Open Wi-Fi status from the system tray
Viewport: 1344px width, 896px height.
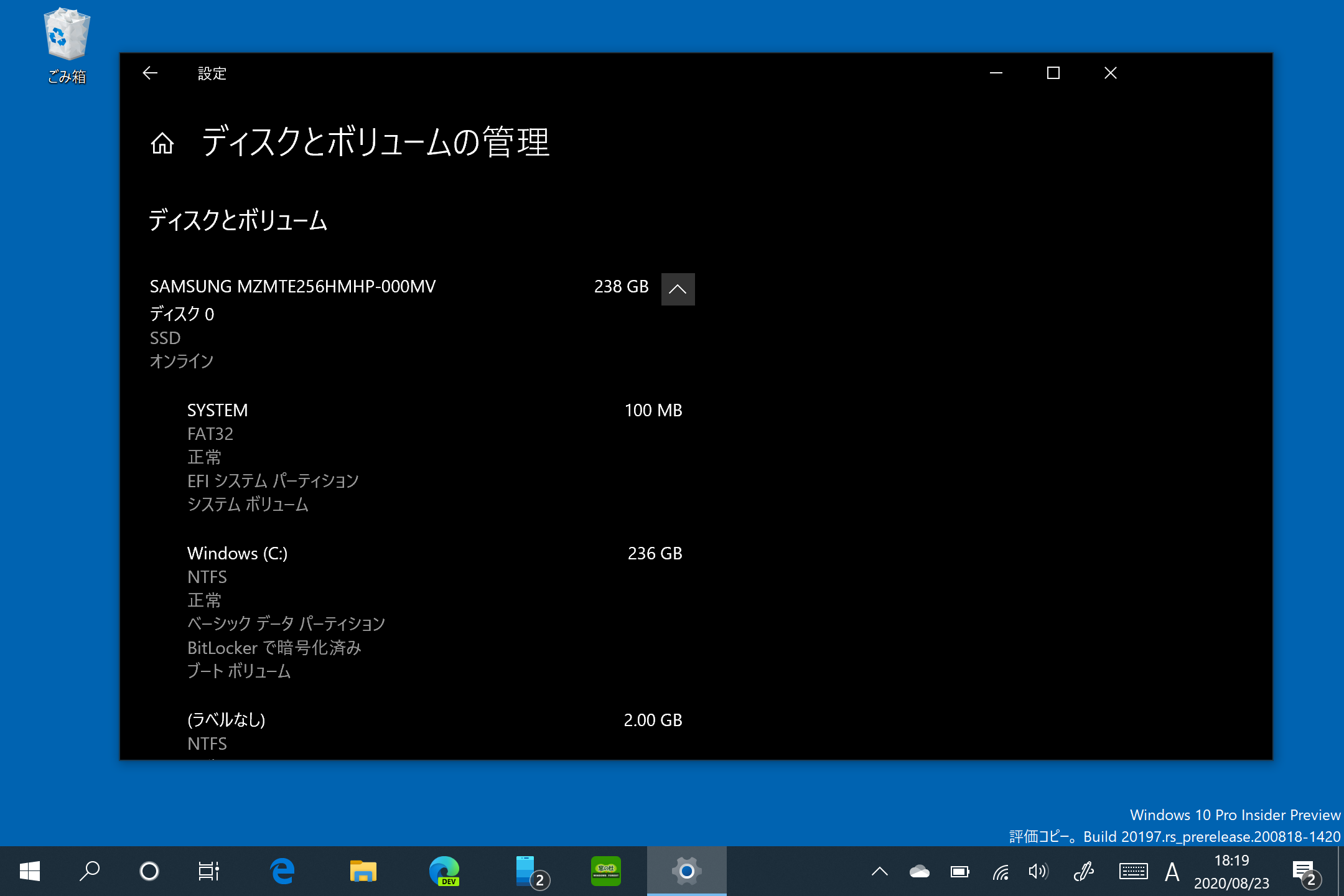coord(1002,871)
